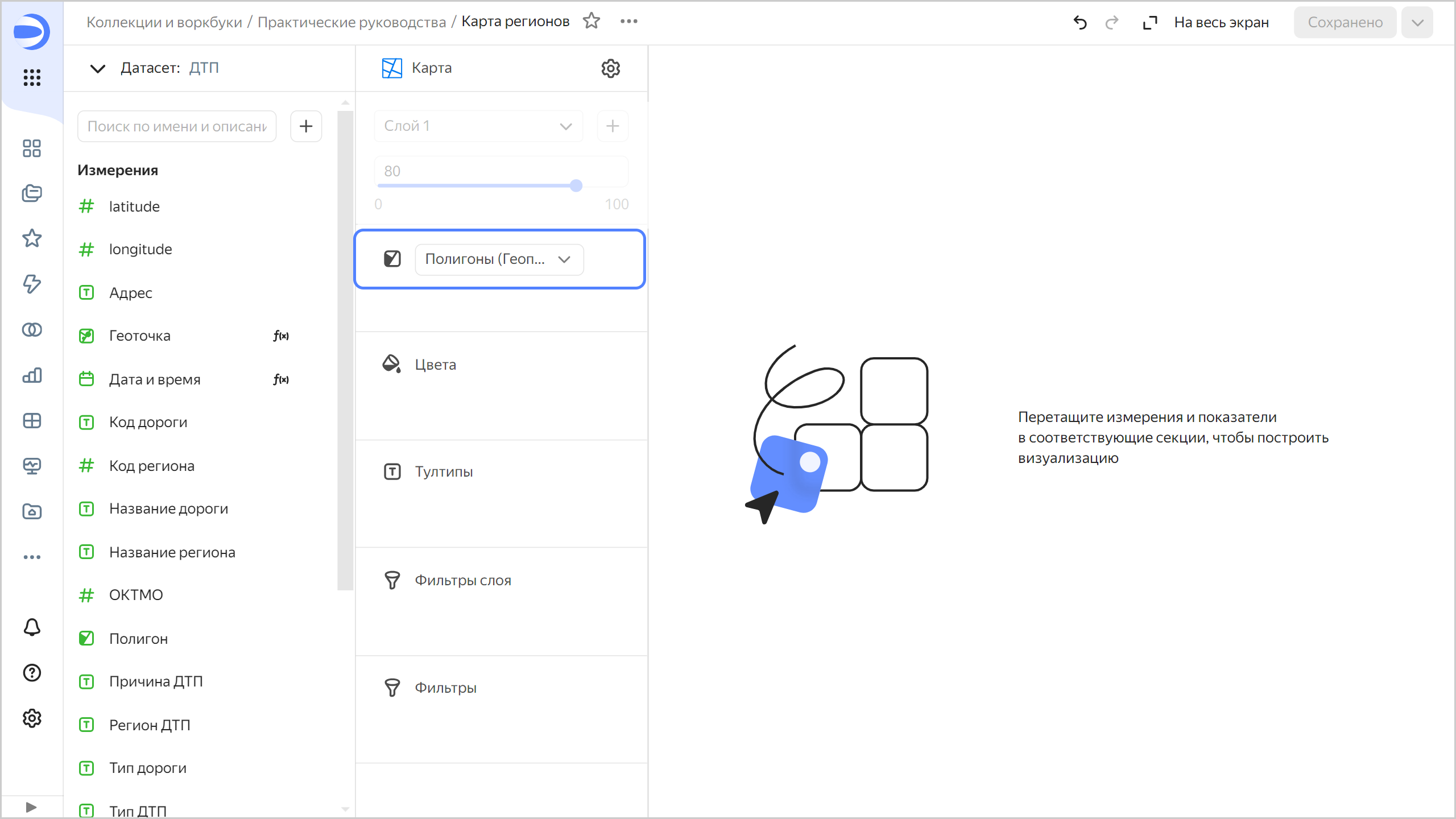Expand dropdown arrow next to Сохранено
Viewport: 1456px width, 819px height.
[1417, 23]
